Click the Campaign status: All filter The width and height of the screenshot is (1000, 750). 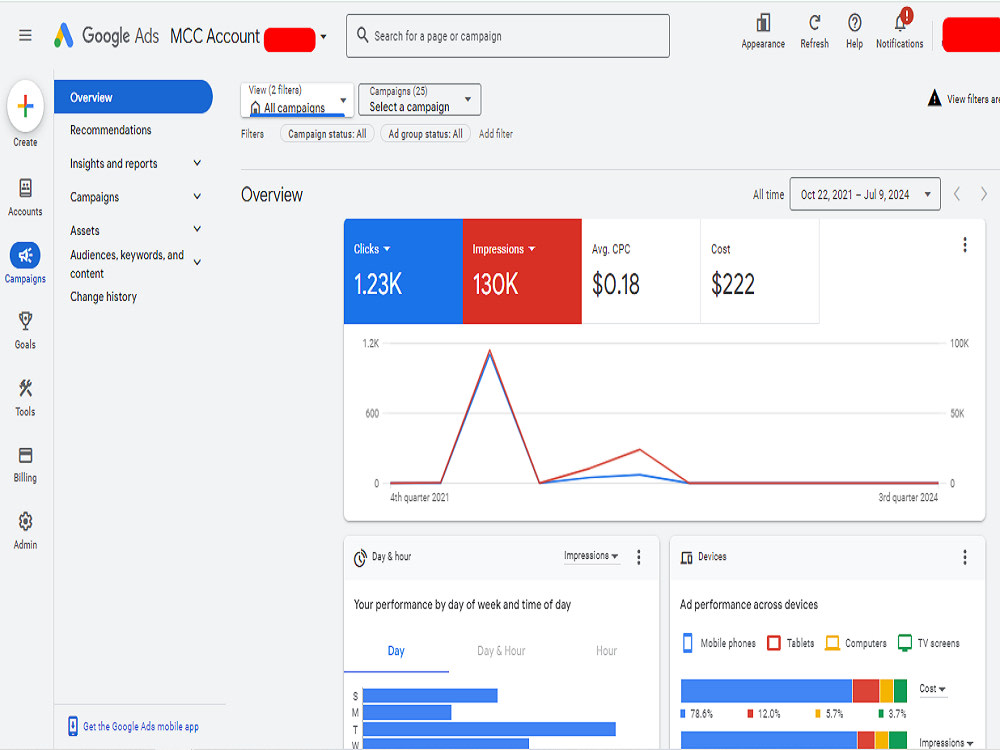[327, 134]
